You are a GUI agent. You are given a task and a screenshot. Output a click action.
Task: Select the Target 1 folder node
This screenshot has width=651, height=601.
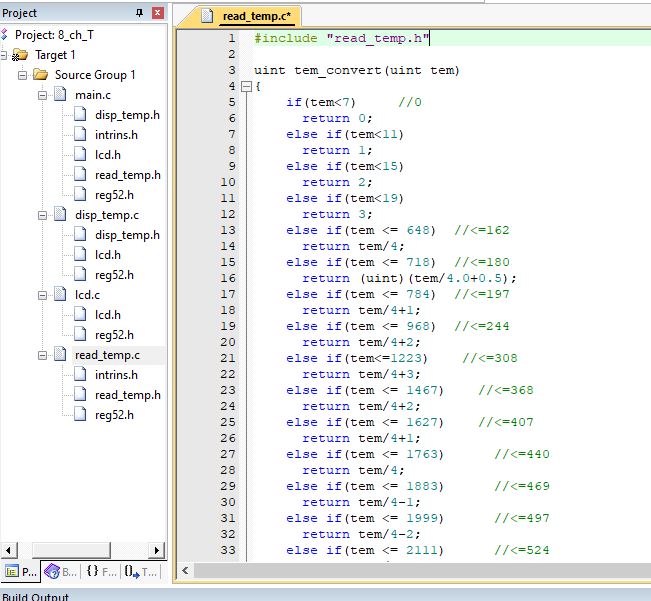tap(55, 55)
